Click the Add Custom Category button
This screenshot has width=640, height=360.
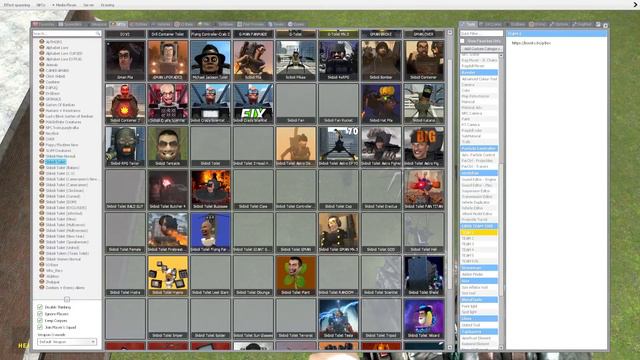click(x=482, y=49)
